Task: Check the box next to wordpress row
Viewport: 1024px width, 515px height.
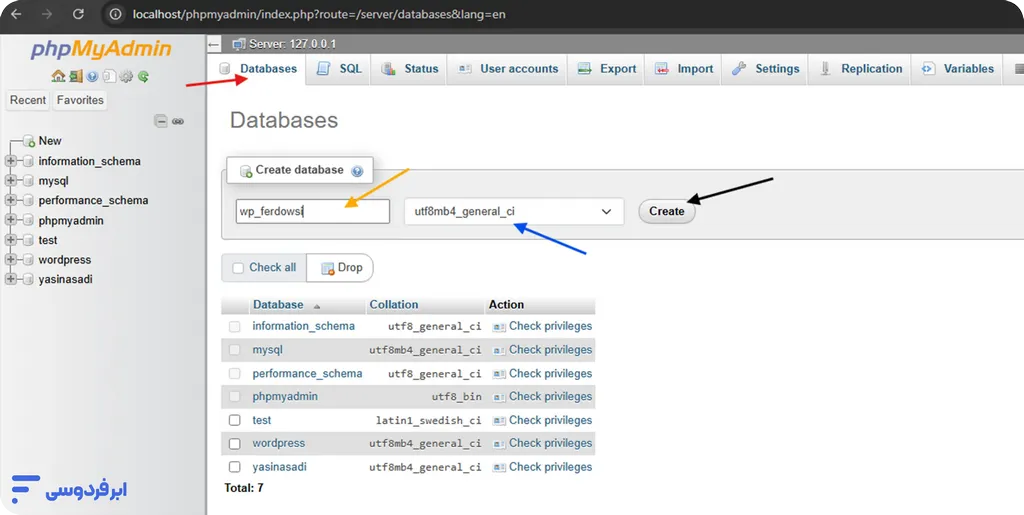Action: point(235,444)
